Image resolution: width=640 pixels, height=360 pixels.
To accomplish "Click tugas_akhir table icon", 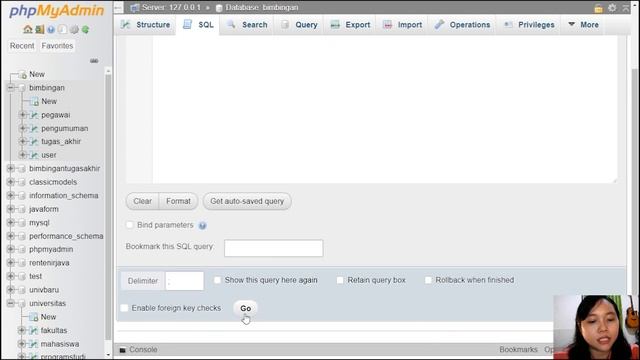I will point(34,142).
